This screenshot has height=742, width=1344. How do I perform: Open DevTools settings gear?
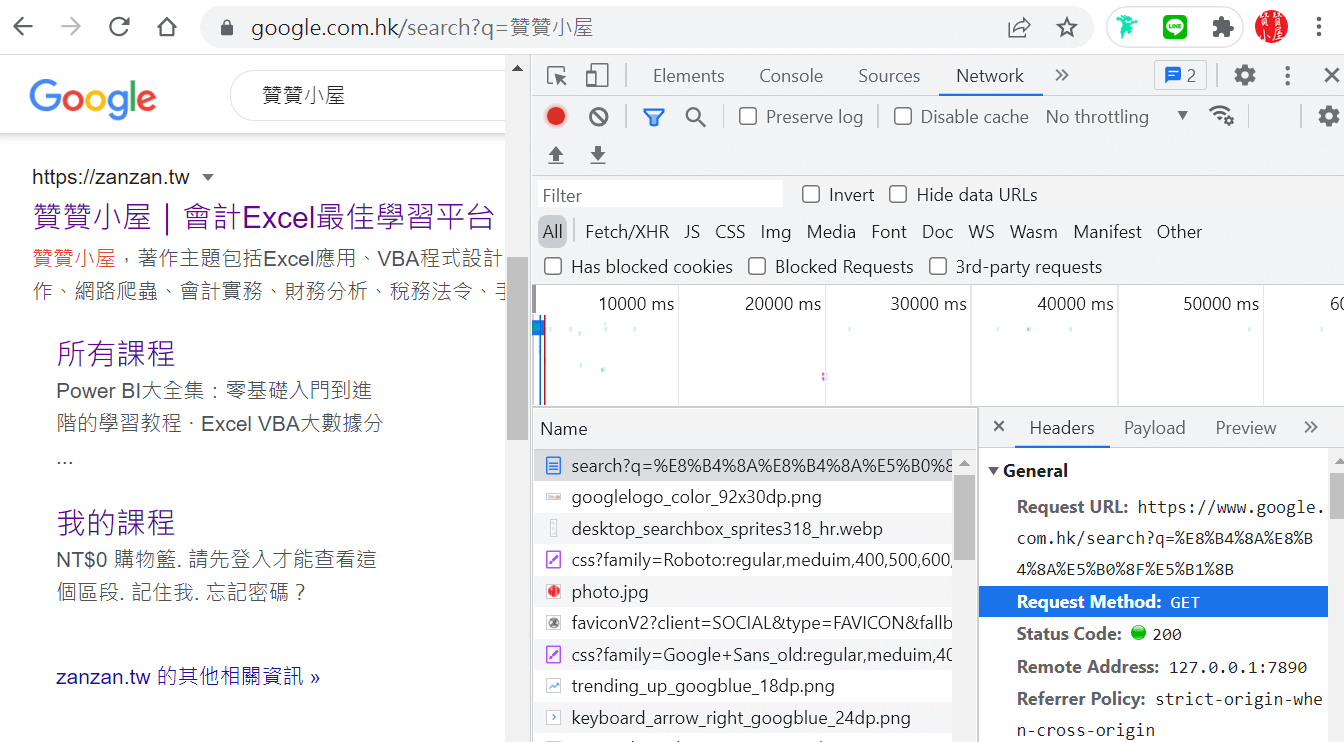pos(1245,76)
